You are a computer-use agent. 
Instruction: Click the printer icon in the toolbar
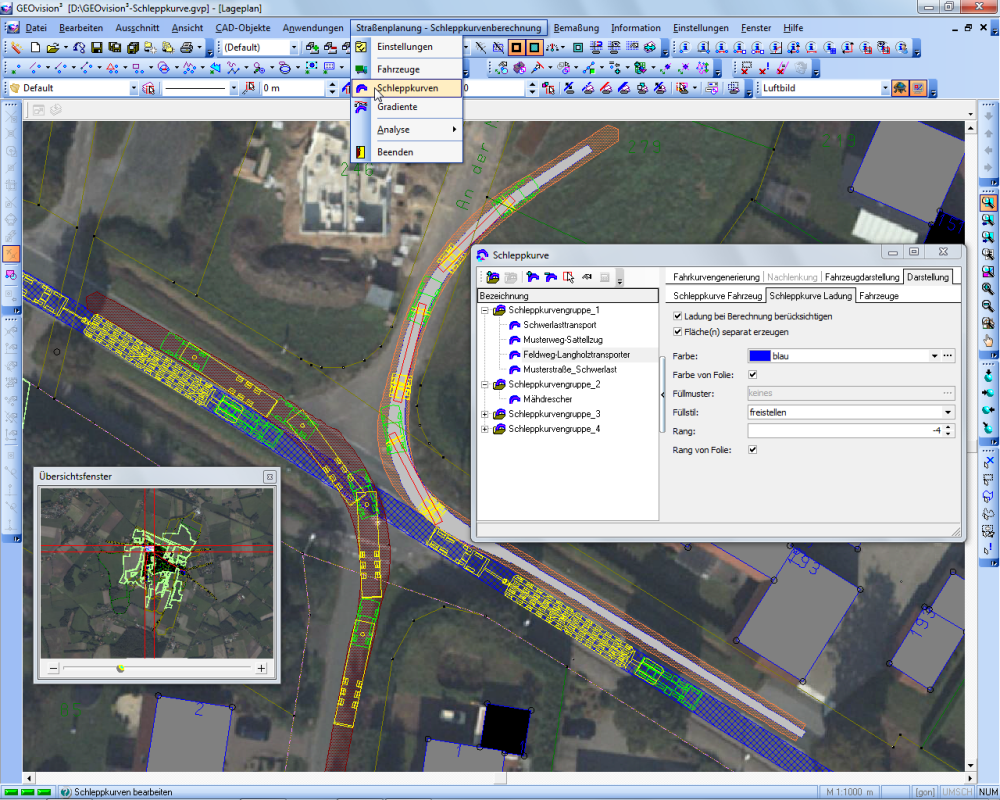[186, 47]
